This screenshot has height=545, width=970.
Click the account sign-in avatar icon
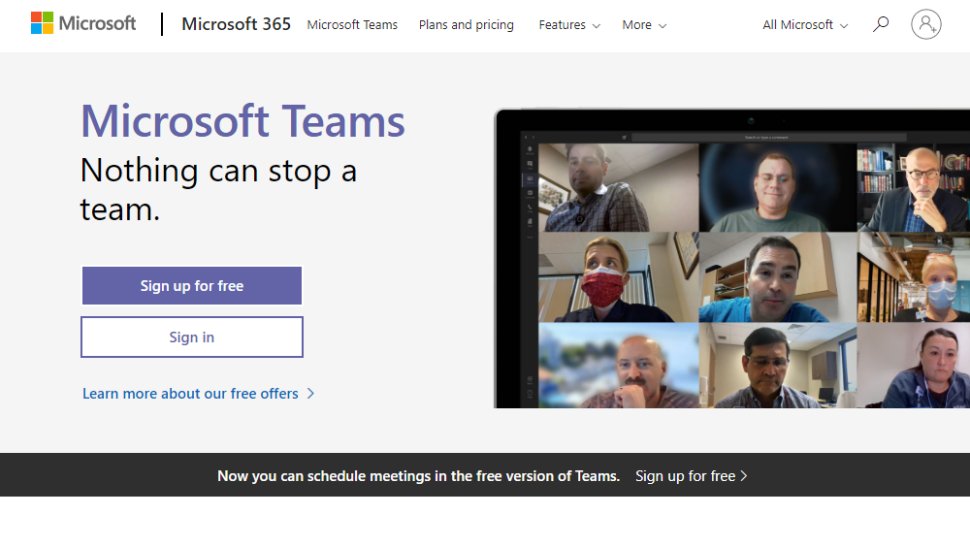tap(925, 24)
